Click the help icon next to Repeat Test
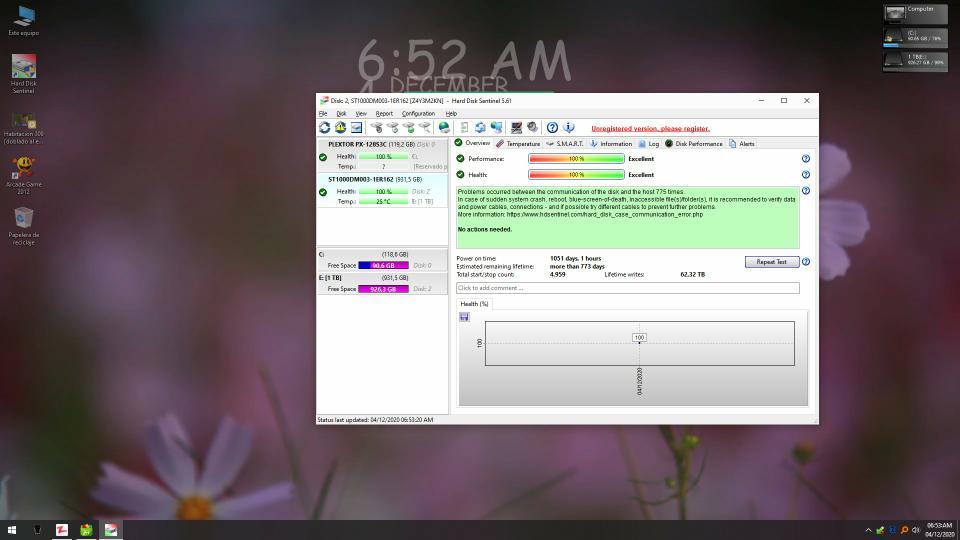Viewport: 960px width, 540px height. pyautogui.click(x=806, y=261)
